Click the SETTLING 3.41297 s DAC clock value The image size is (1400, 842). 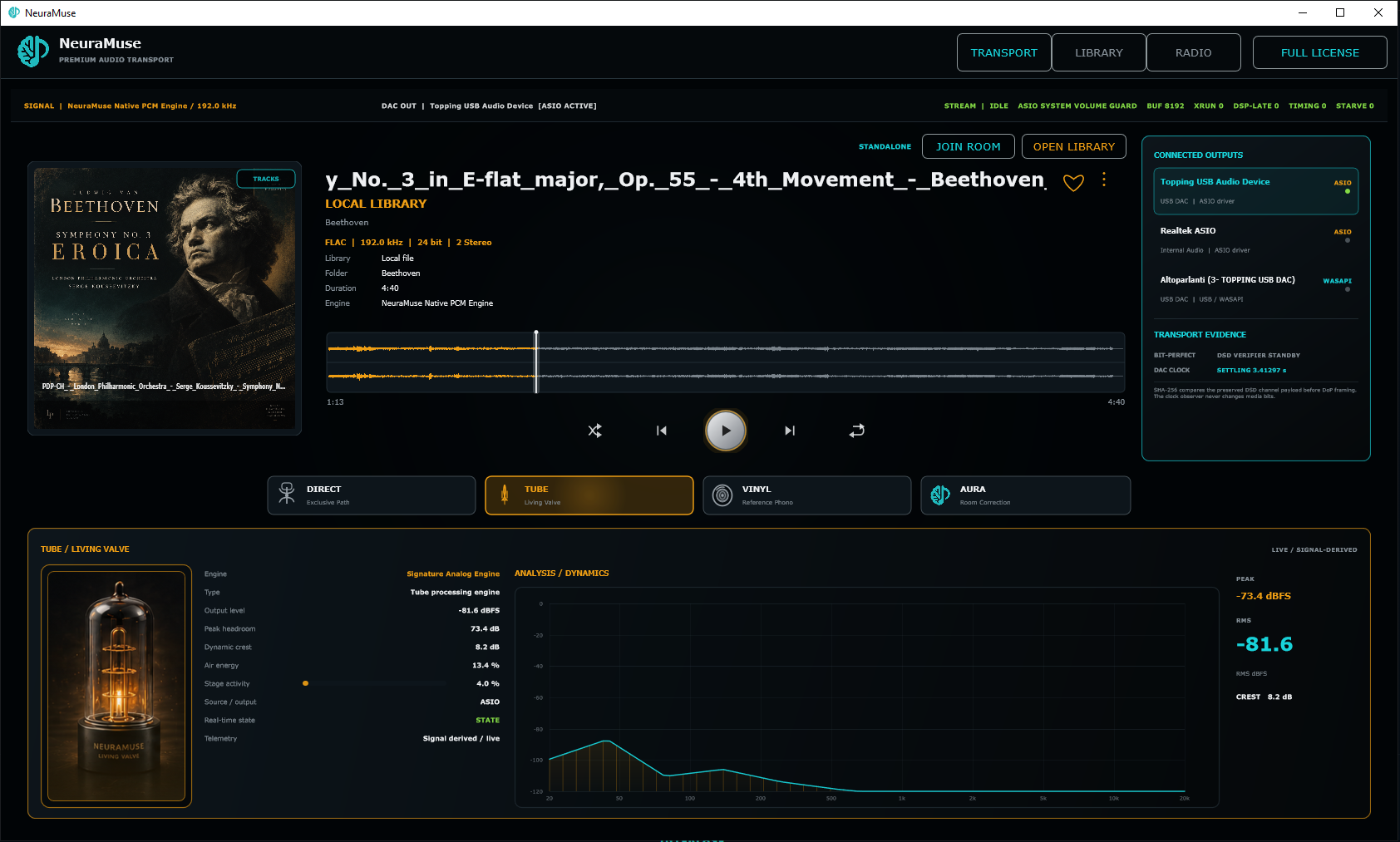[x=1252, y=371]
